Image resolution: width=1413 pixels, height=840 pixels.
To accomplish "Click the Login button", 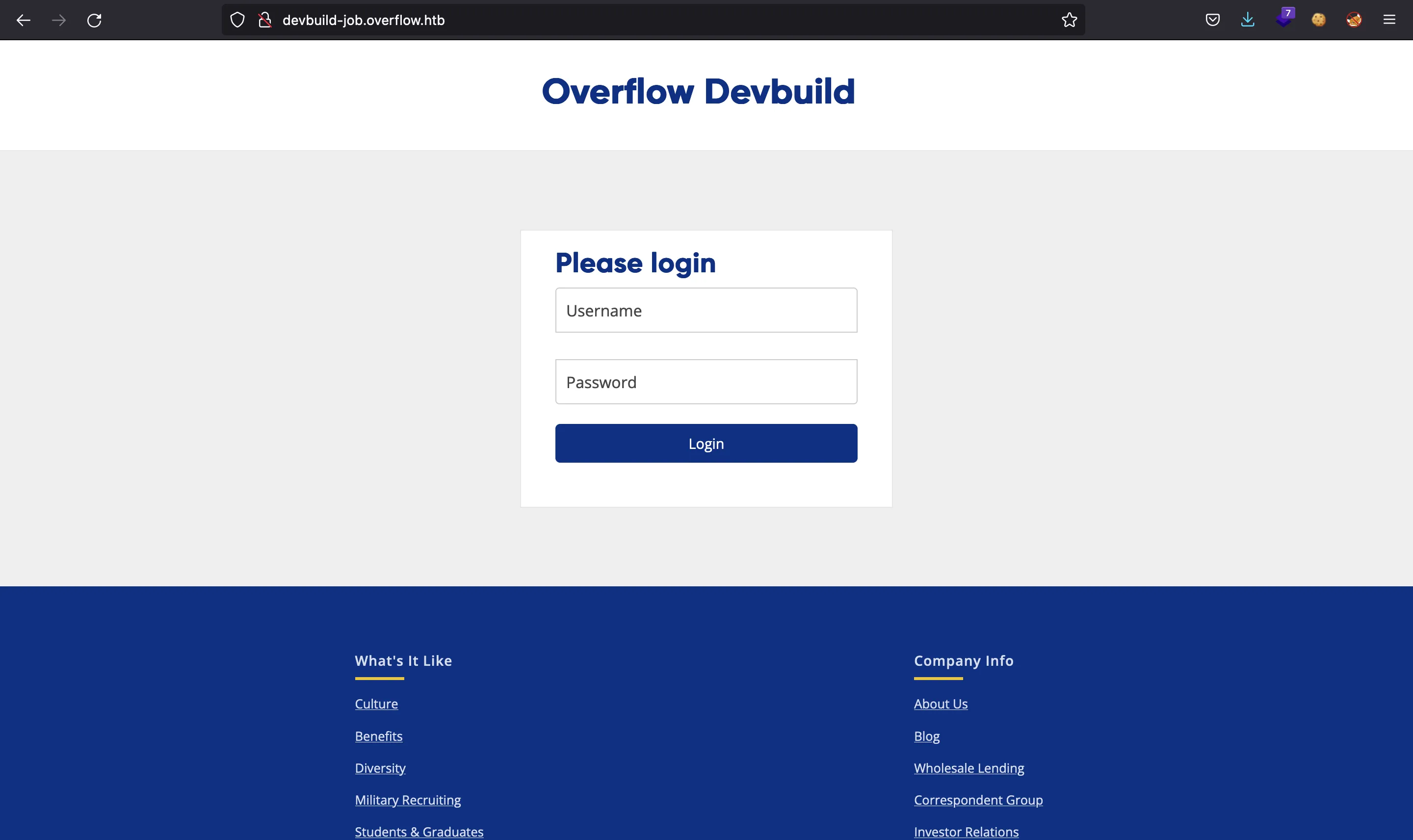I will coord(706,443).
